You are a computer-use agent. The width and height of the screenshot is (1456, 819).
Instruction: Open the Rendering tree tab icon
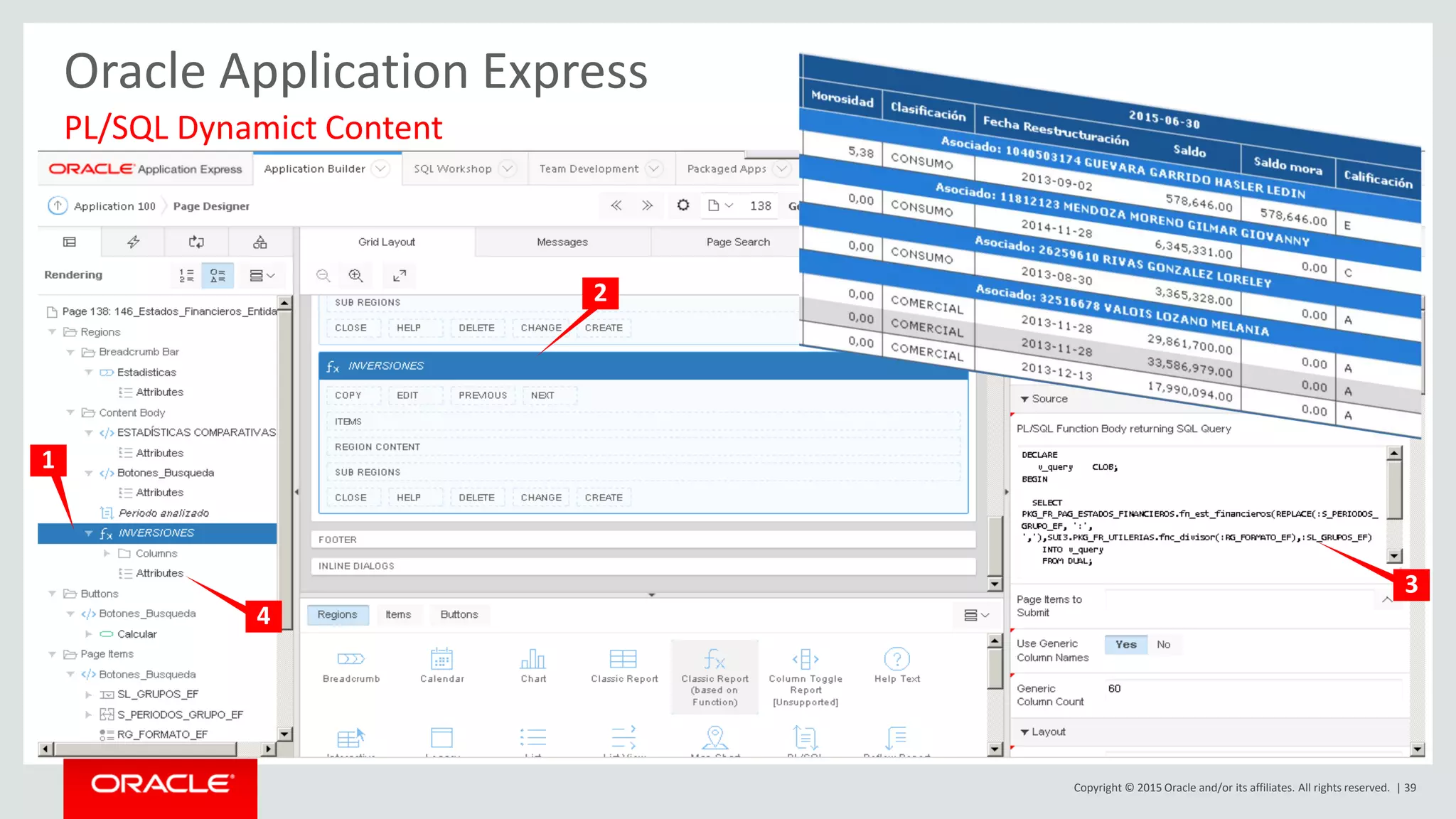click(x=69, y=242)
